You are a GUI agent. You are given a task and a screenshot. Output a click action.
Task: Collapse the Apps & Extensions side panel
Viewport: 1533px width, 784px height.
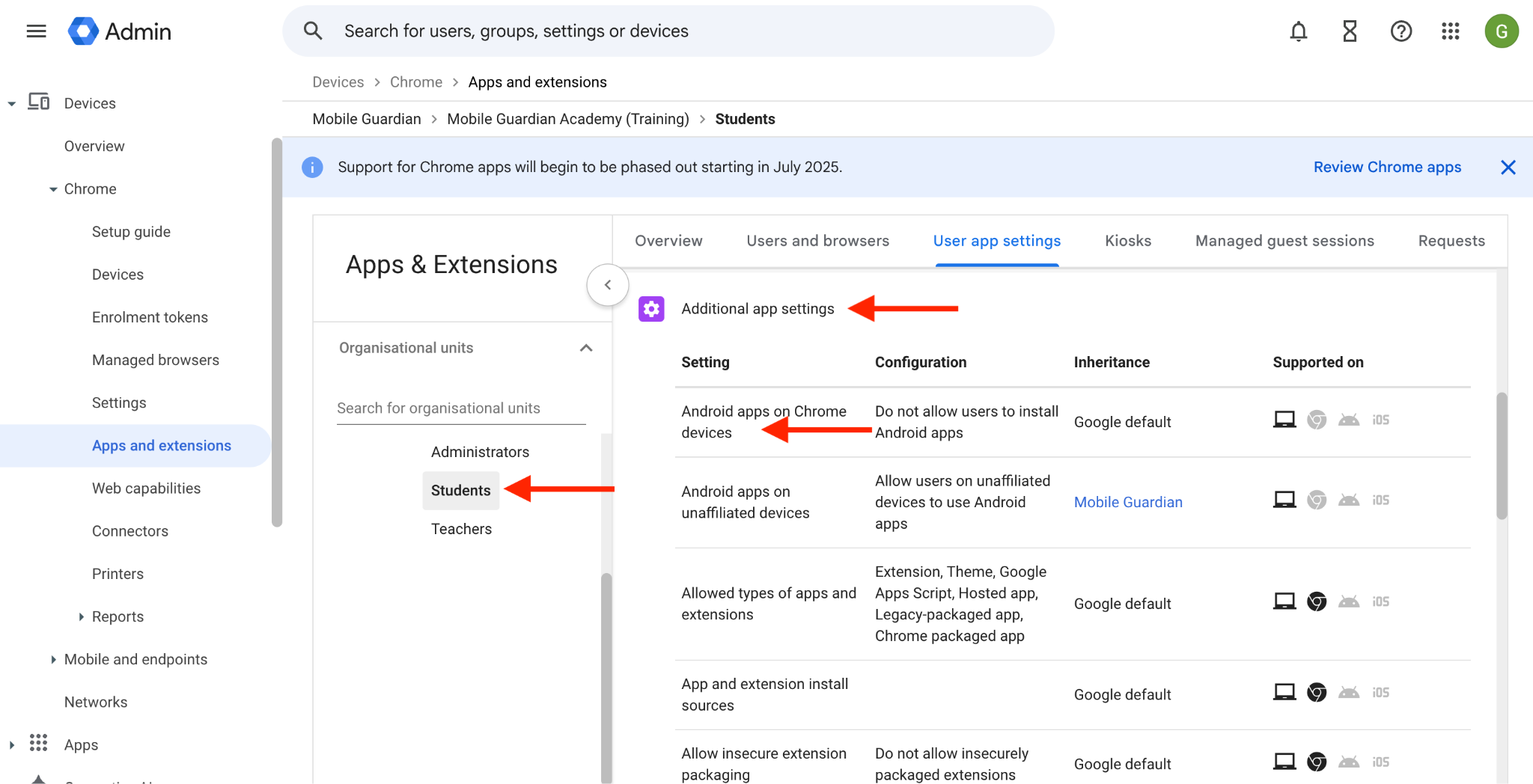608,285
